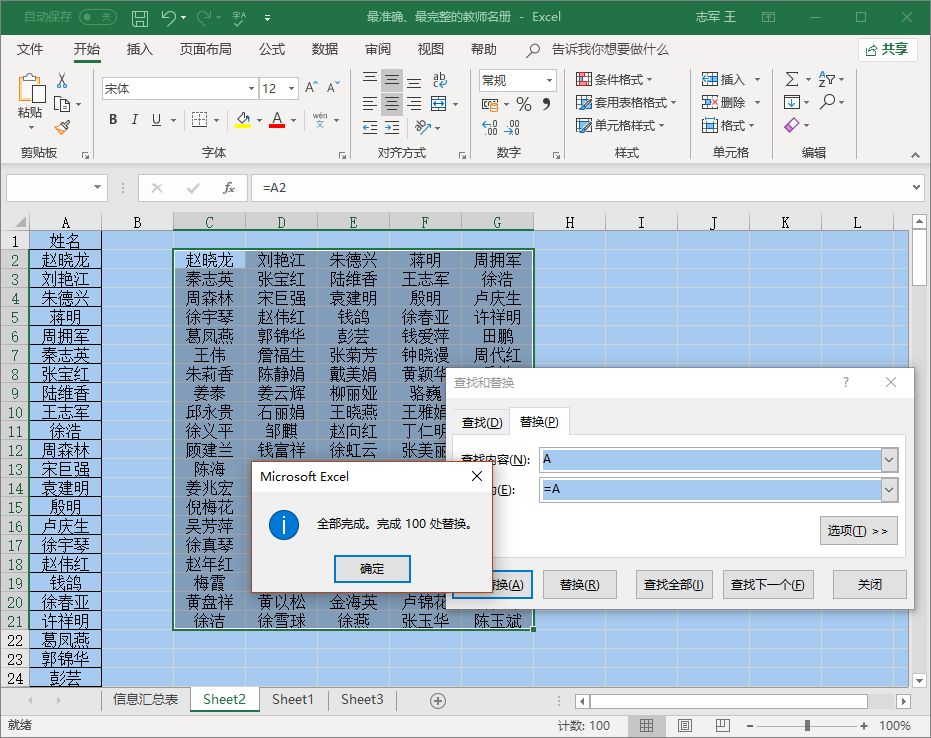Open the find content history dropdown arrow
The height and width of the screenshot is (738, 931).
[x=889, y=460]
